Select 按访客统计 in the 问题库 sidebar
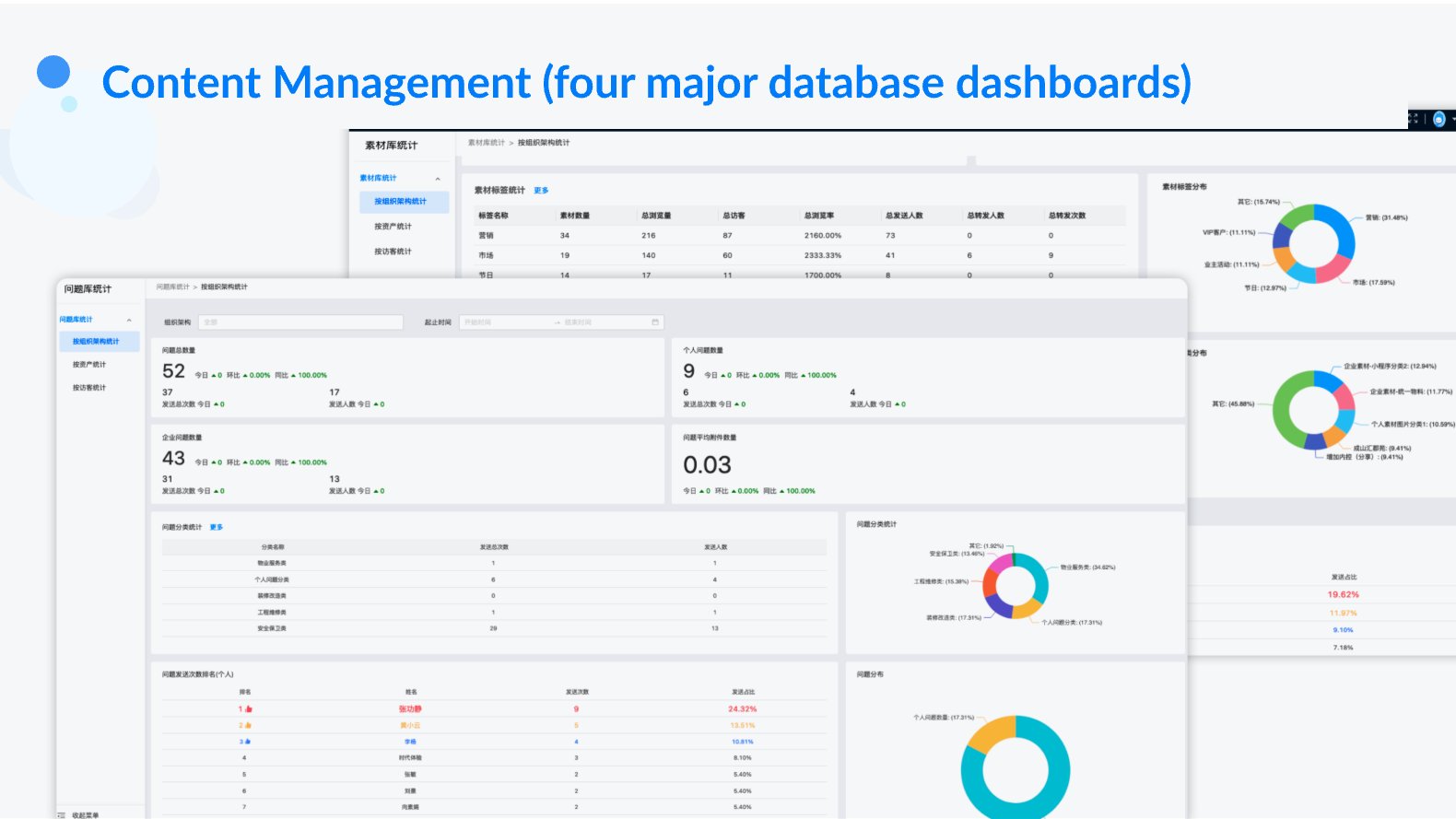Screen dimensions: 1456x819 [x=89, y=388]
